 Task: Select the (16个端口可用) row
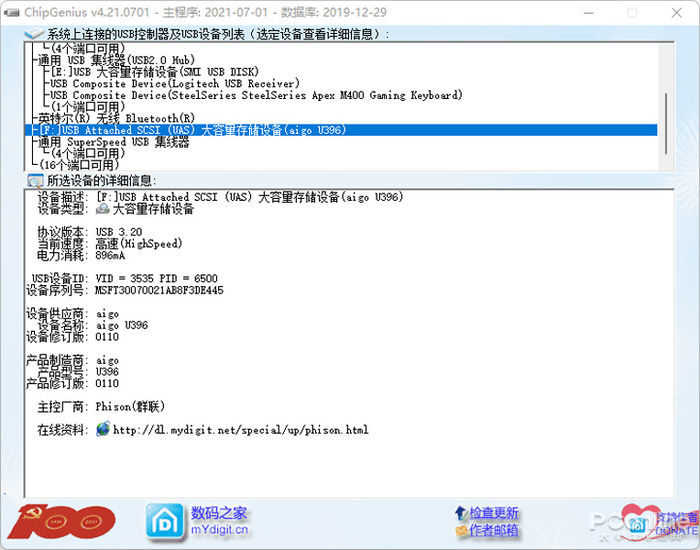coord(79,165)
